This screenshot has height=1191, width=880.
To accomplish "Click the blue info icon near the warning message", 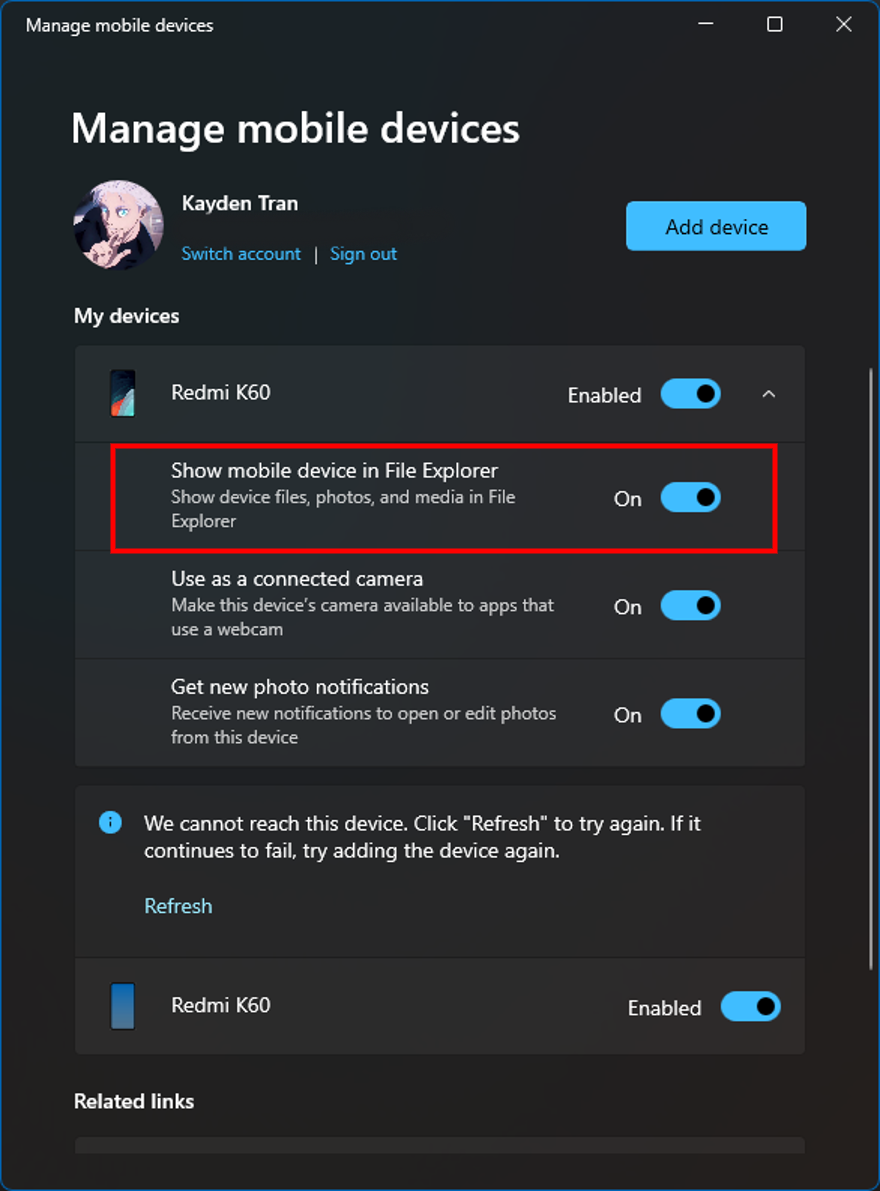I will [x=111, y=823].
